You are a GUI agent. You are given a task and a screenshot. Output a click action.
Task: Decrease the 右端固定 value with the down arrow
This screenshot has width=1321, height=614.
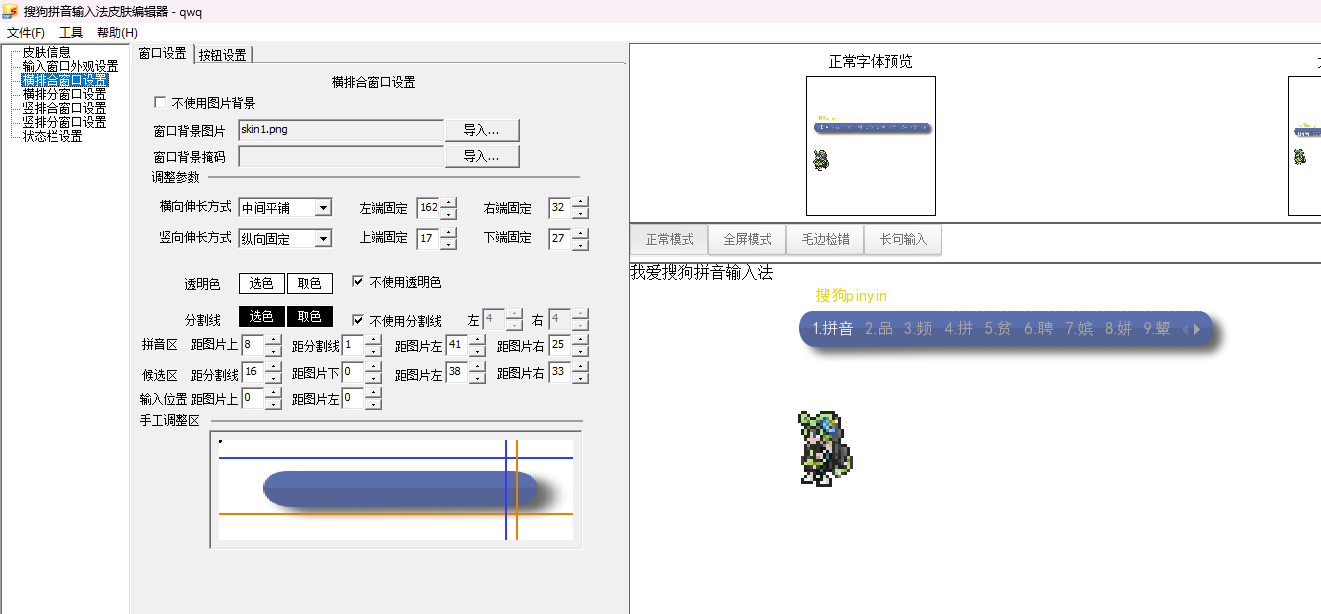coord(581,214)
